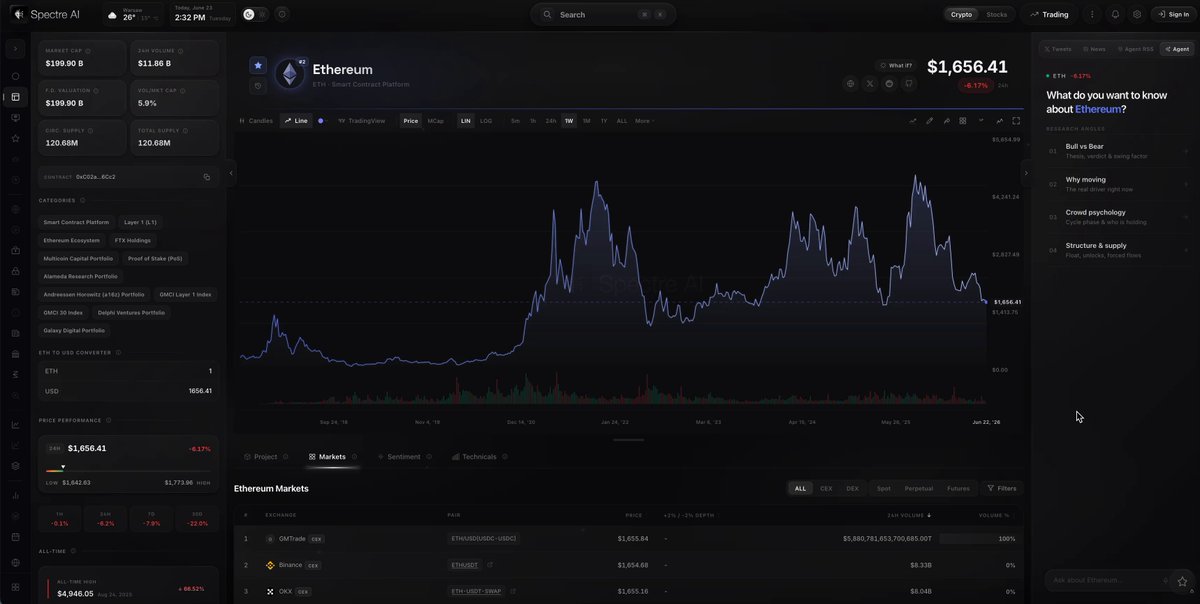
Task: Click the notifications bell icon
Action: tap(1115, 14)
